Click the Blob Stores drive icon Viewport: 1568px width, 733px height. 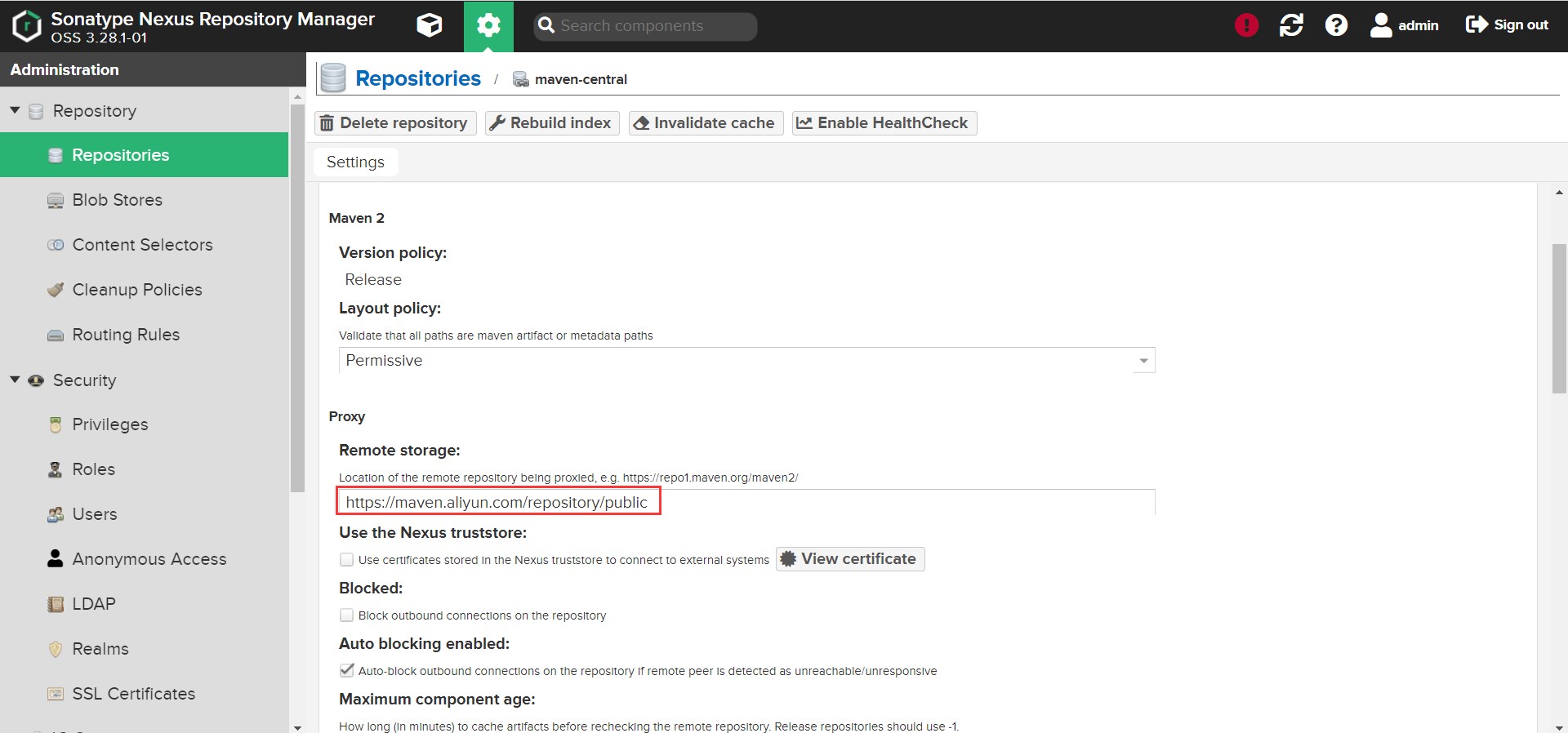56,201
